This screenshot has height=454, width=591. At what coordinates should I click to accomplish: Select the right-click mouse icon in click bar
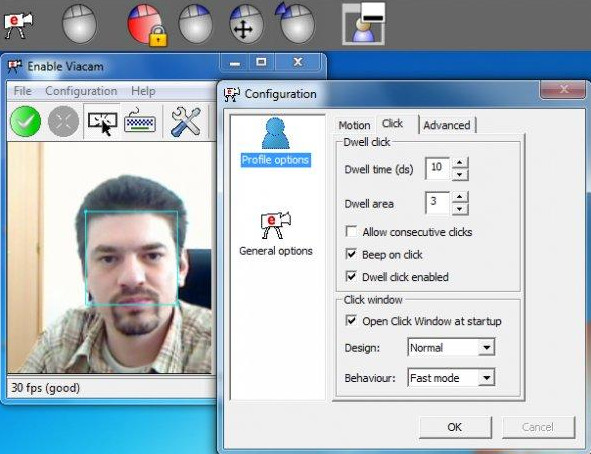pos(195,24)
